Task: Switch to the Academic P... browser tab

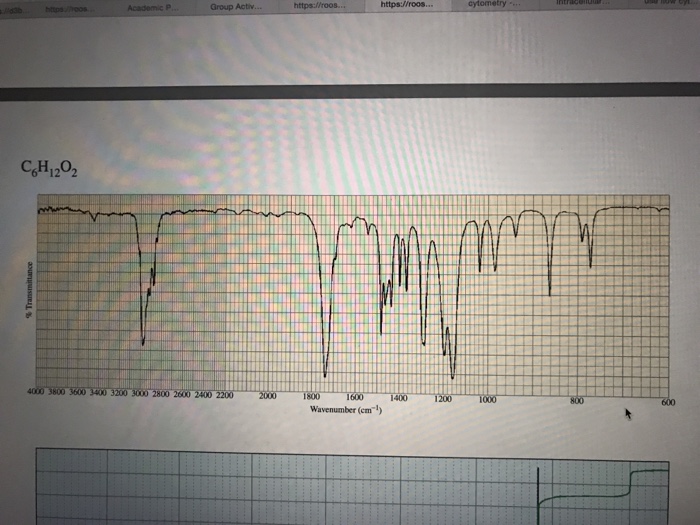Action: point(153,8)
